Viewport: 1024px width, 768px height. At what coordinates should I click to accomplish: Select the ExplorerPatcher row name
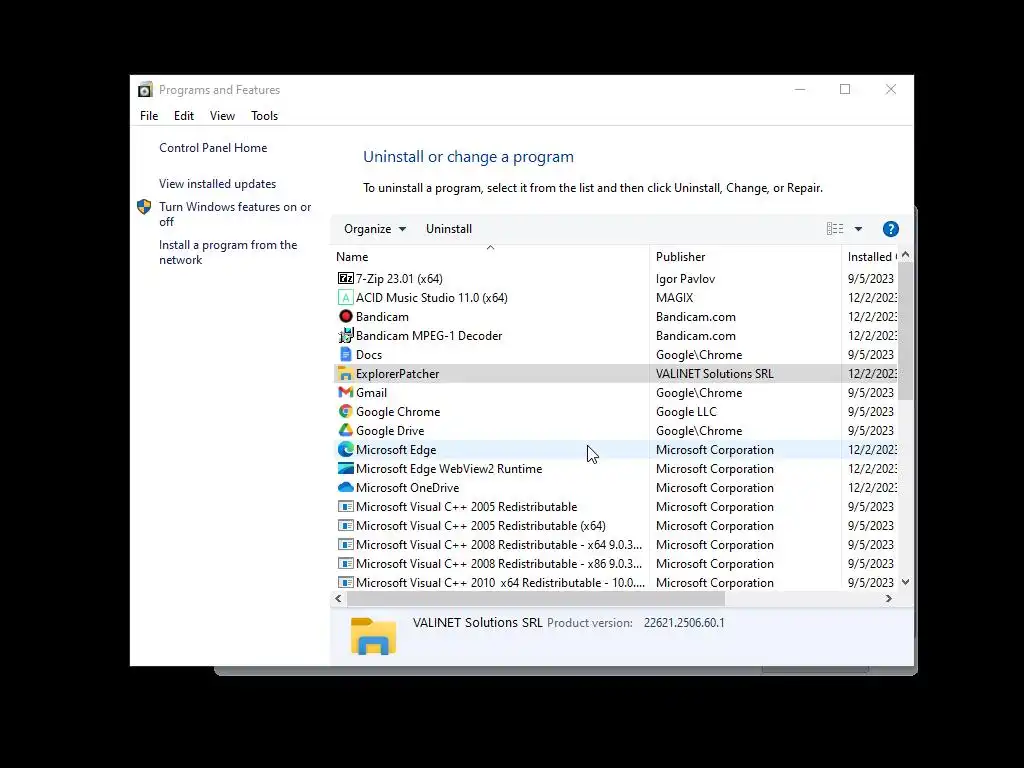click(397, 374)
